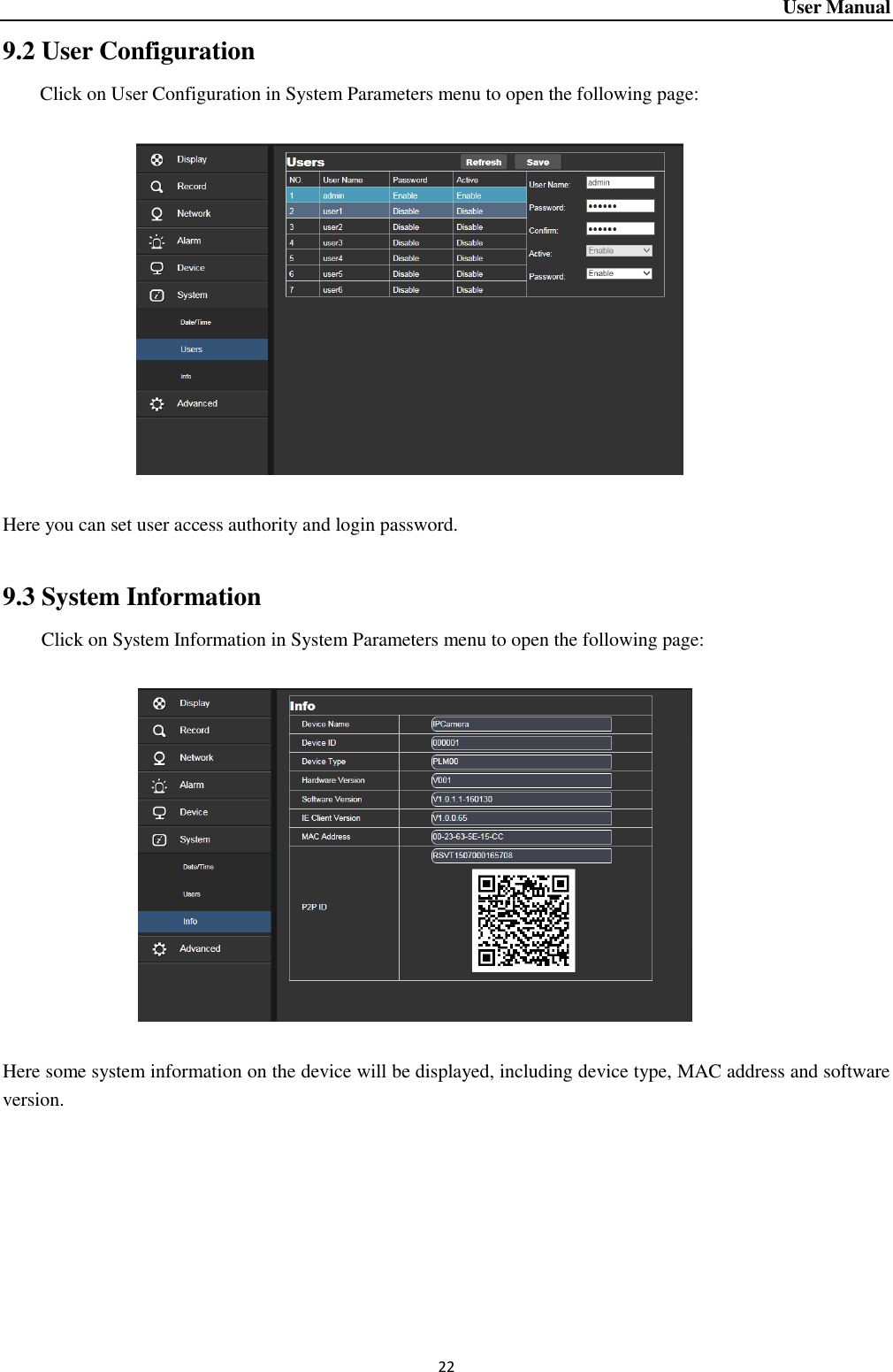Open the Active dropdown showing Enable
This screenshot has width=893, height=1372.
(x=620, y=251)
